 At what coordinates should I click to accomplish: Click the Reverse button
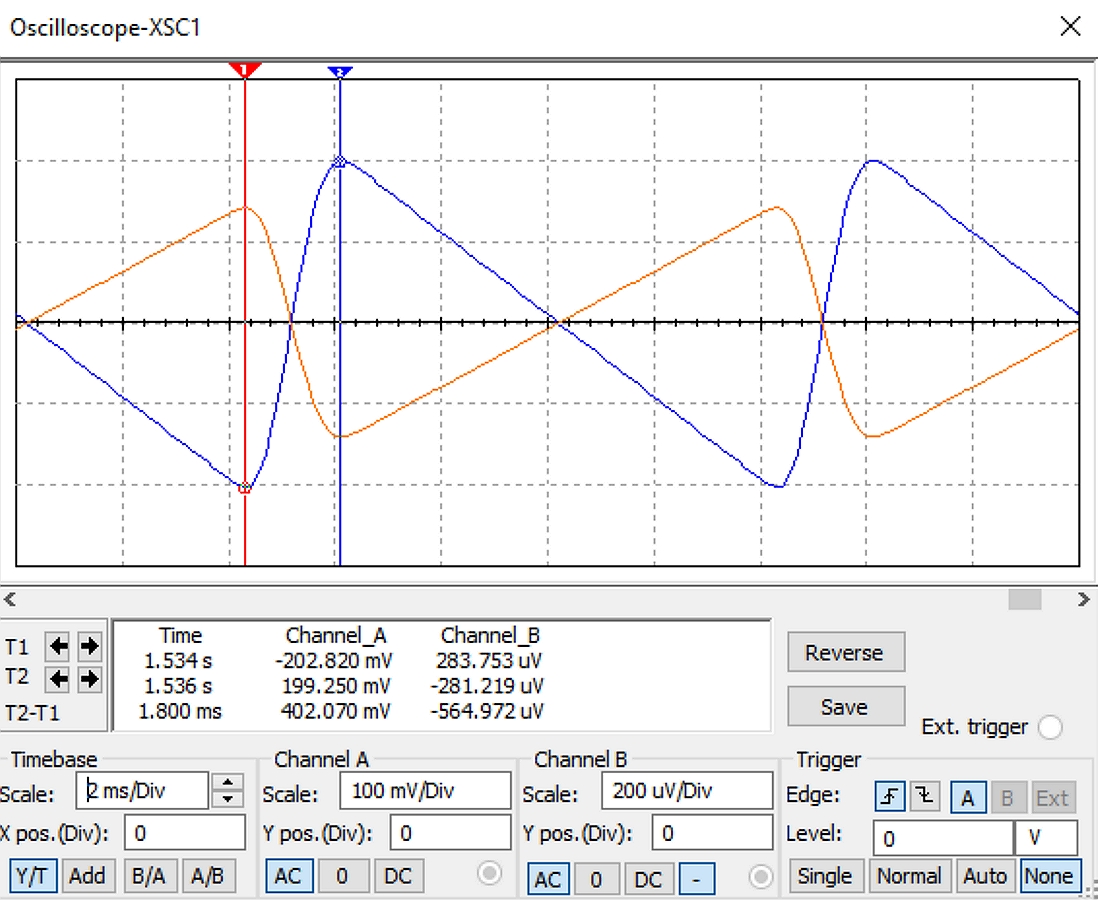tap(845, 653)
